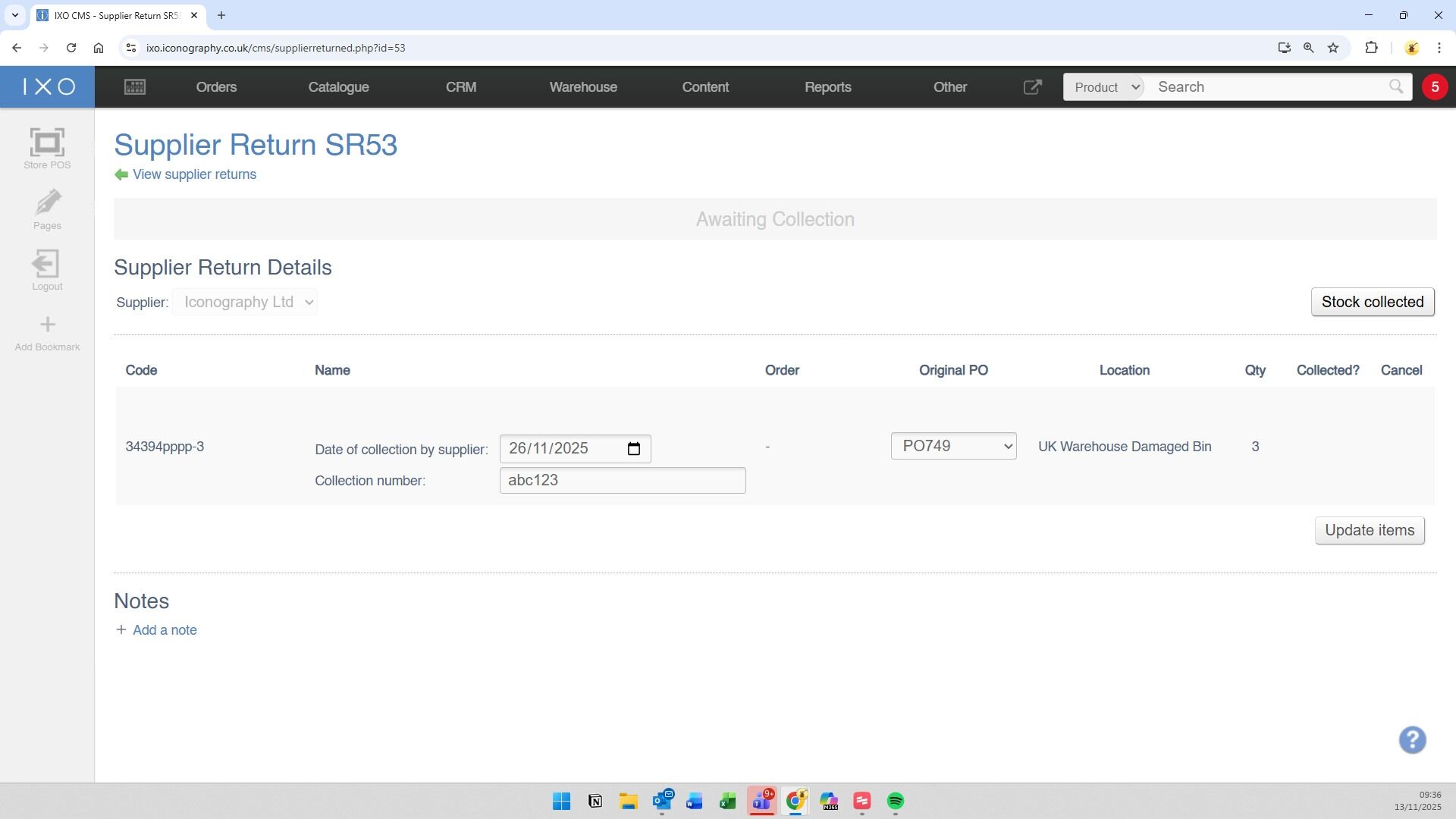
Task: Click the search magnifier icon
Action: click(x=1395, y=86)
